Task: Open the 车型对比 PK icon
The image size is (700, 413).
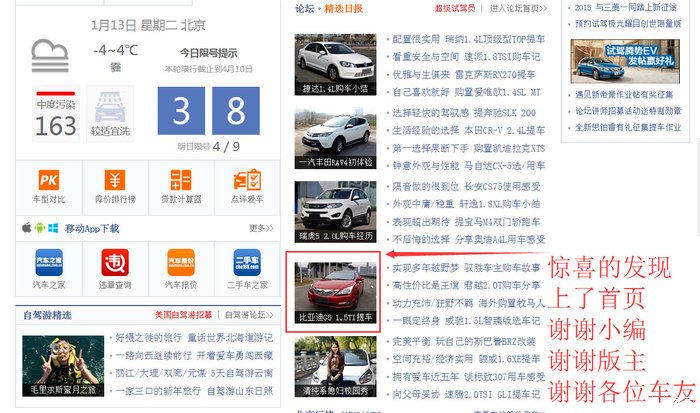Action: [x=49, y=180]
